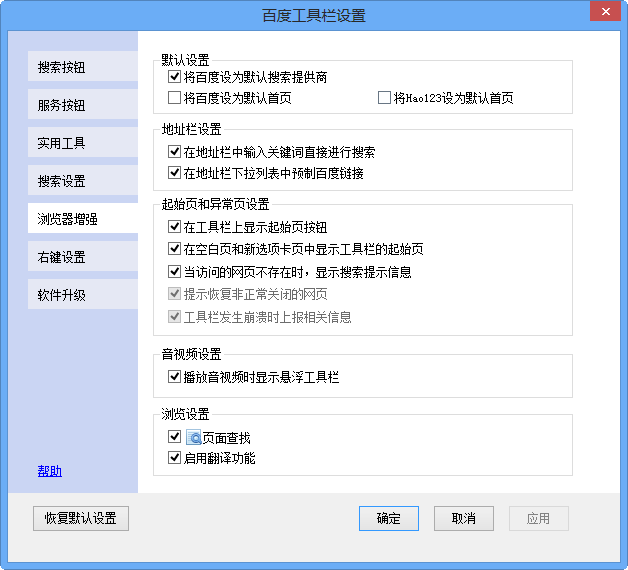Click the 百度工具栏设置 window title

pyautogui.click(x=314, y=16)
